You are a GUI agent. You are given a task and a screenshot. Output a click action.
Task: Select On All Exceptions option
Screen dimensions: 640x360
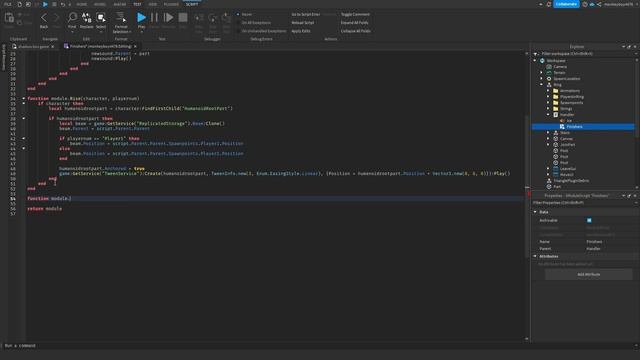(253, 23)
